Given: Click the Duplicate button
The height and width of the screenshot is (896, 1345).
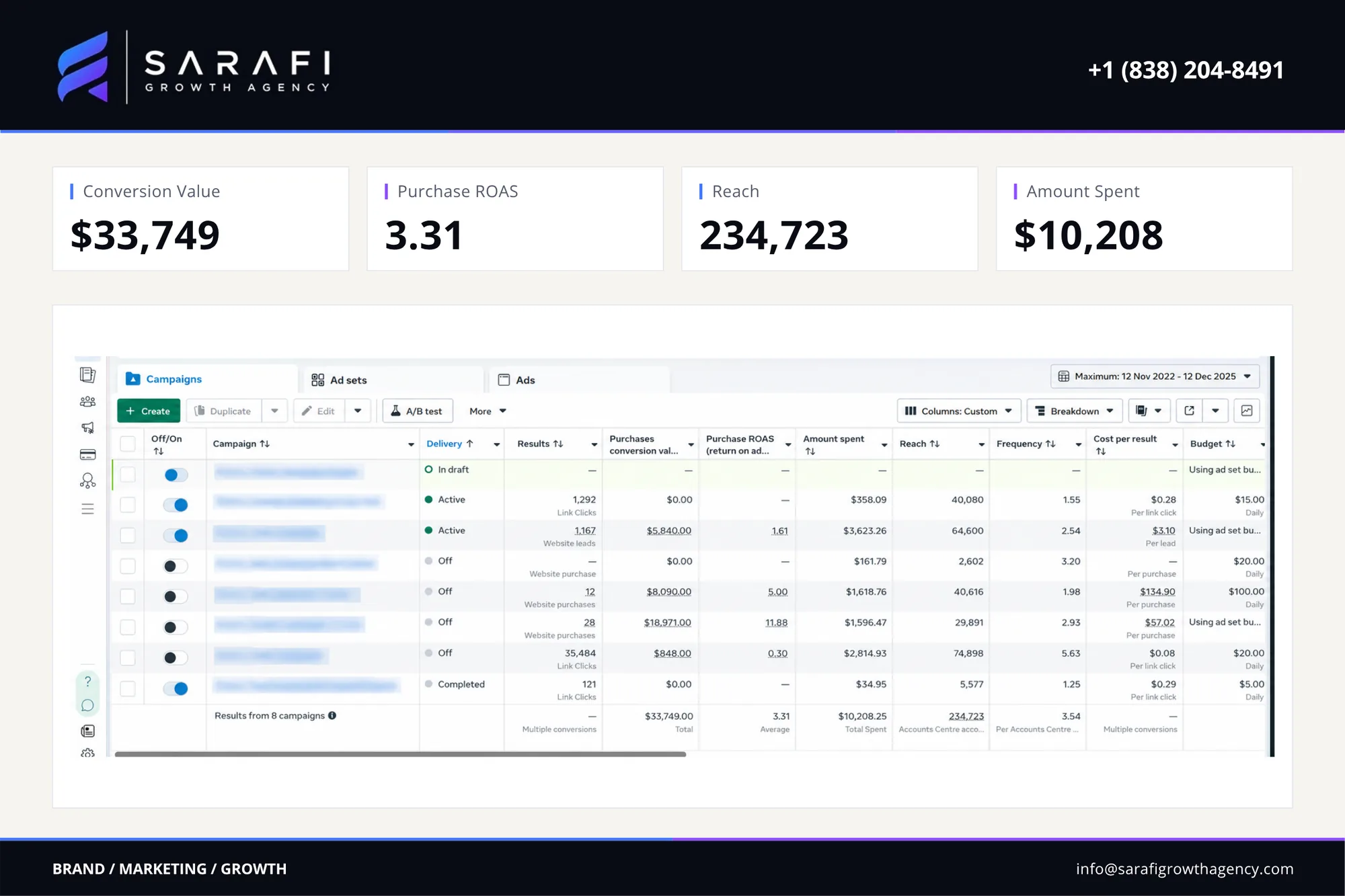Looking at the screenshot, I should click(223, 411).
